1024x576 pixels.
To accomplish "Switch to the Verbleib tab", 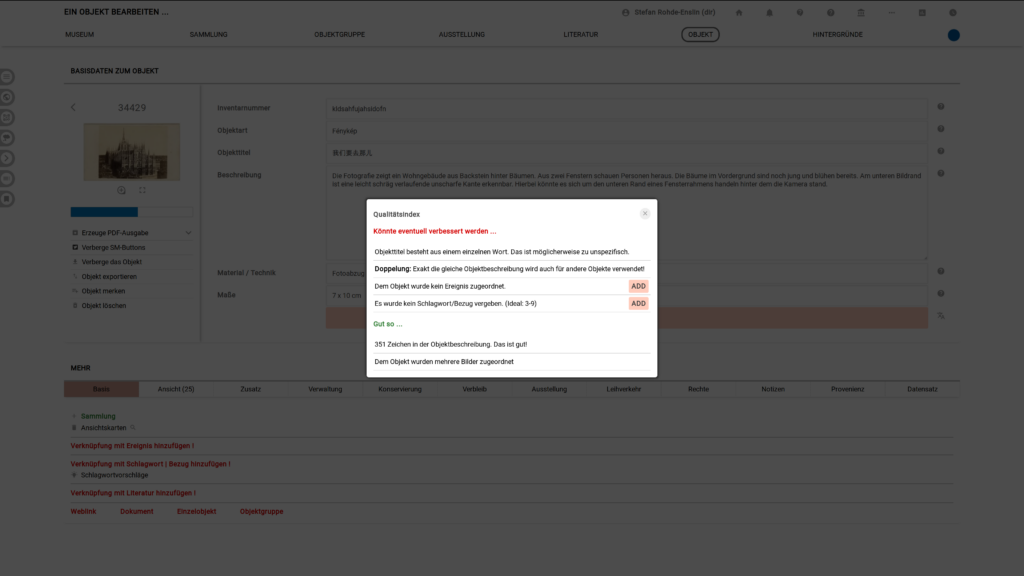I will click(474, 389).
